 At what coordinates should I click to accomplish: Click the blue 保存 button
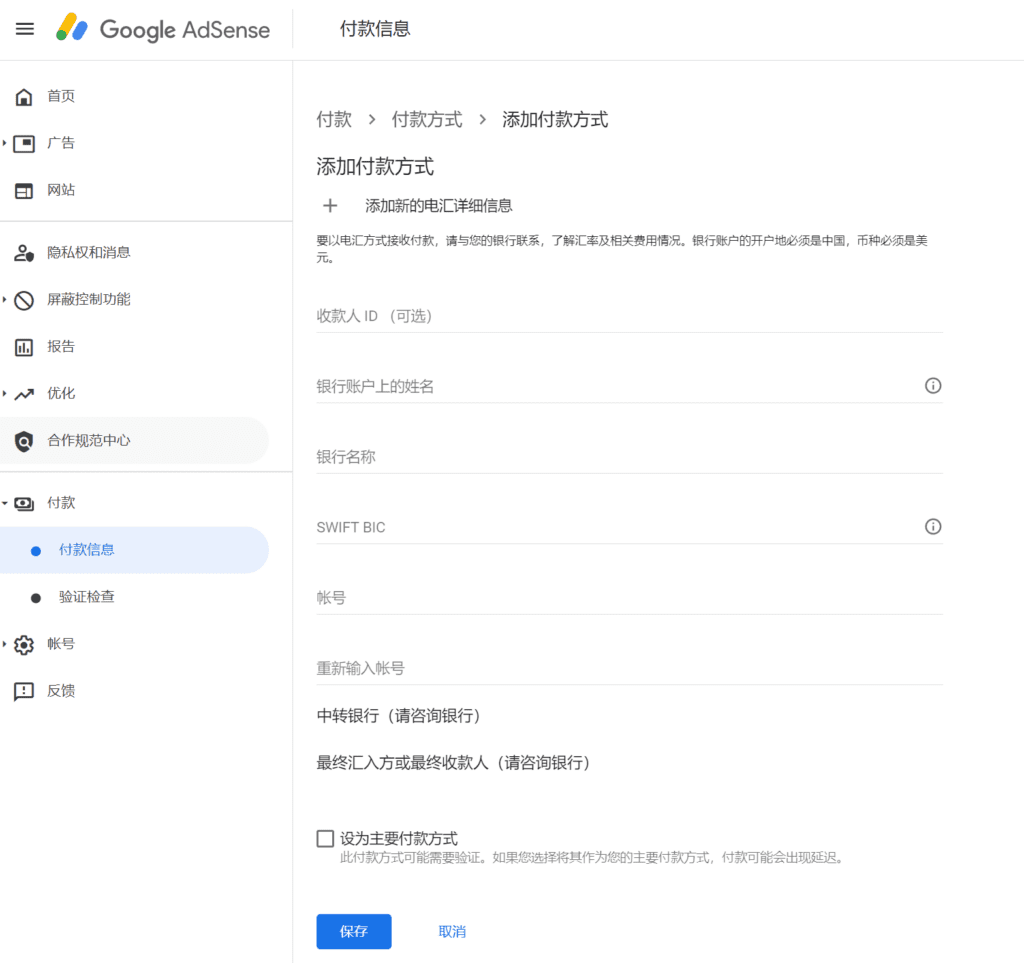[353, 931]
